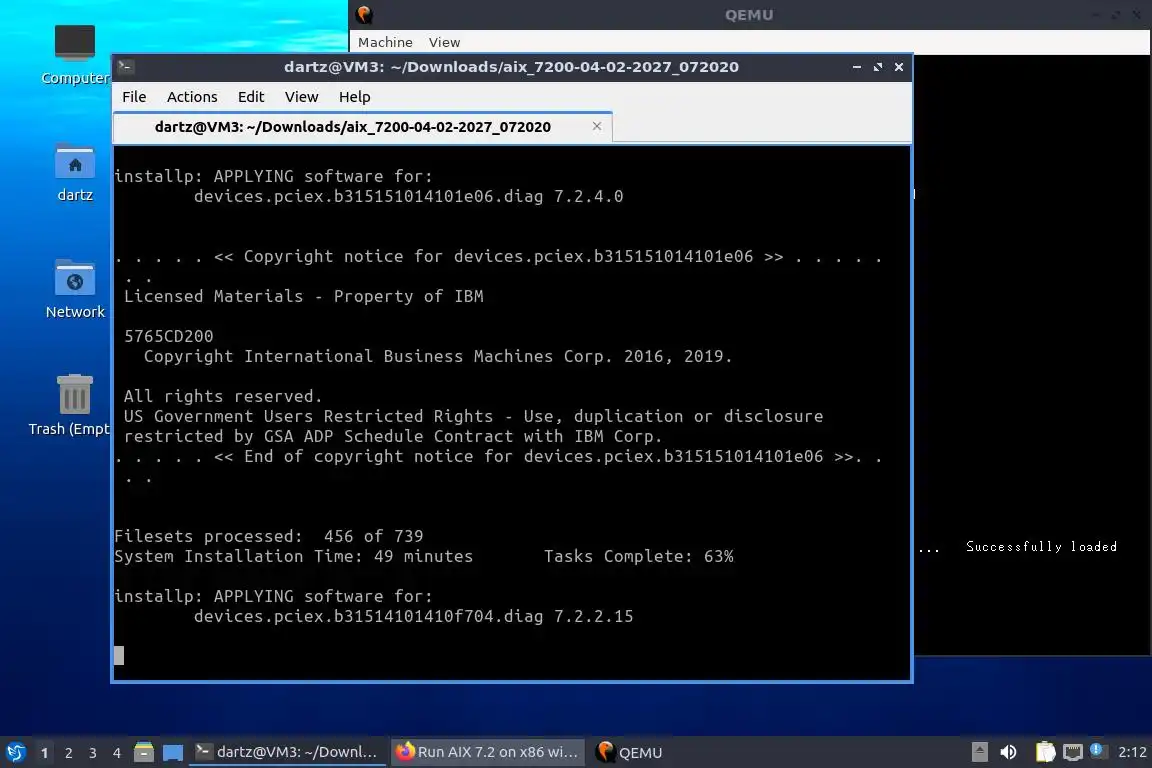
Task: Click the terminal icon in the window title bar
Action: click(125, 67)
